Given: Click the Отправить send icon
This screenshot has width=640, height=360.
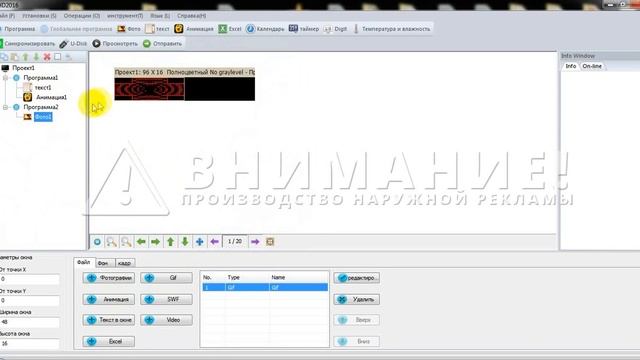Looking at the screenshot, I should (147, 44).
